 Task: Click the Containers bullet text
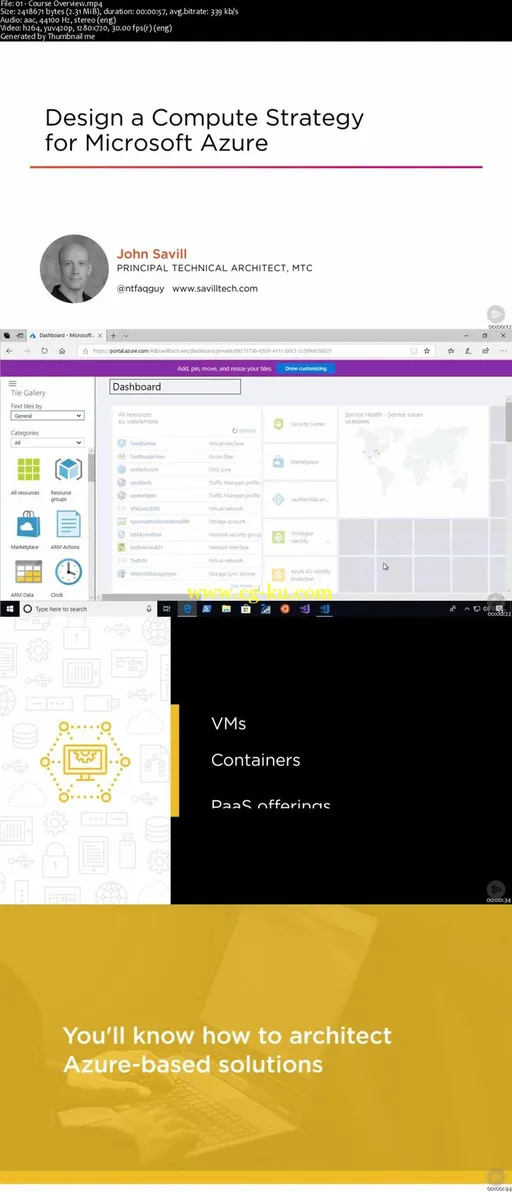click(x=255, y=760)
